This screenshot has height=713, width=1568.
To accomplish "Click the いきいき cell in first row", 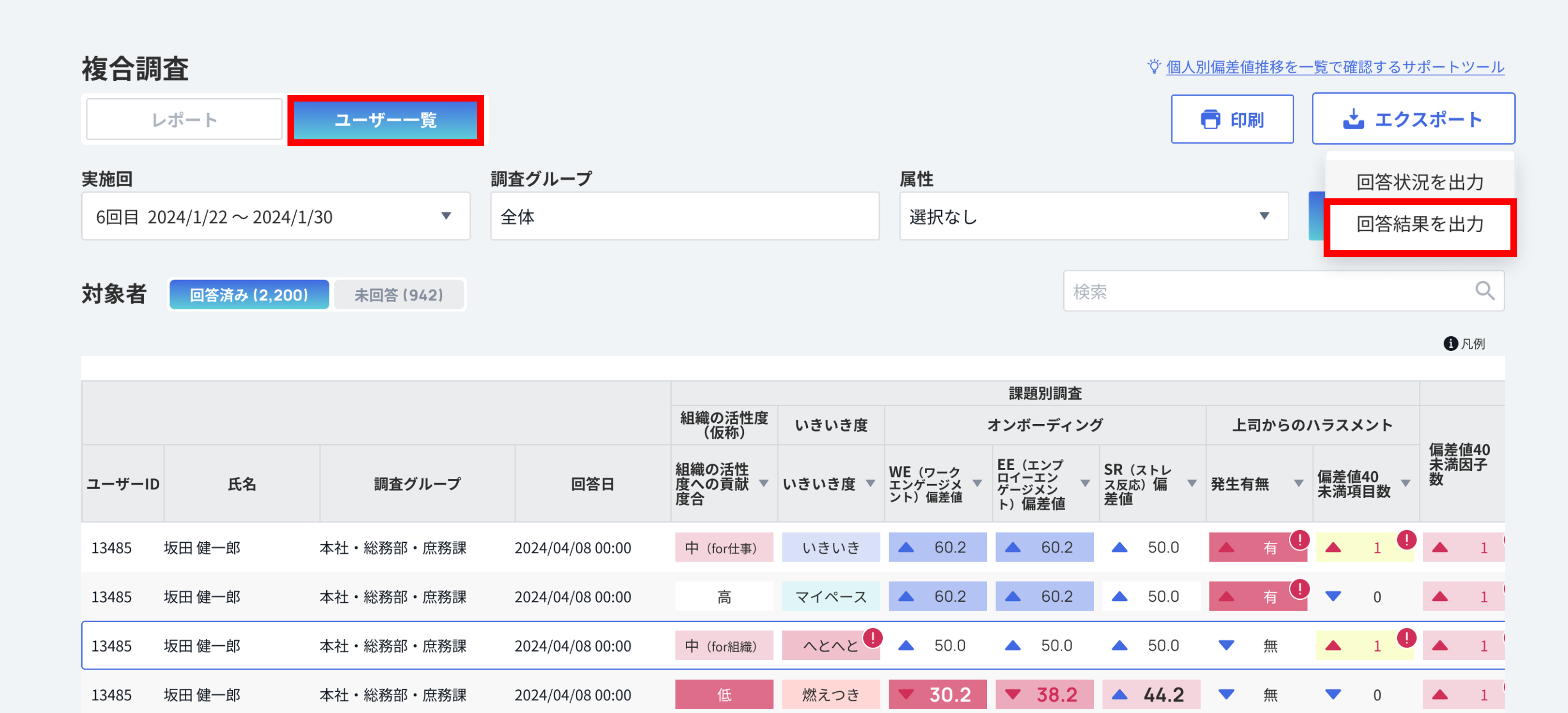I will pyautogui.click(x=831, y=548).
